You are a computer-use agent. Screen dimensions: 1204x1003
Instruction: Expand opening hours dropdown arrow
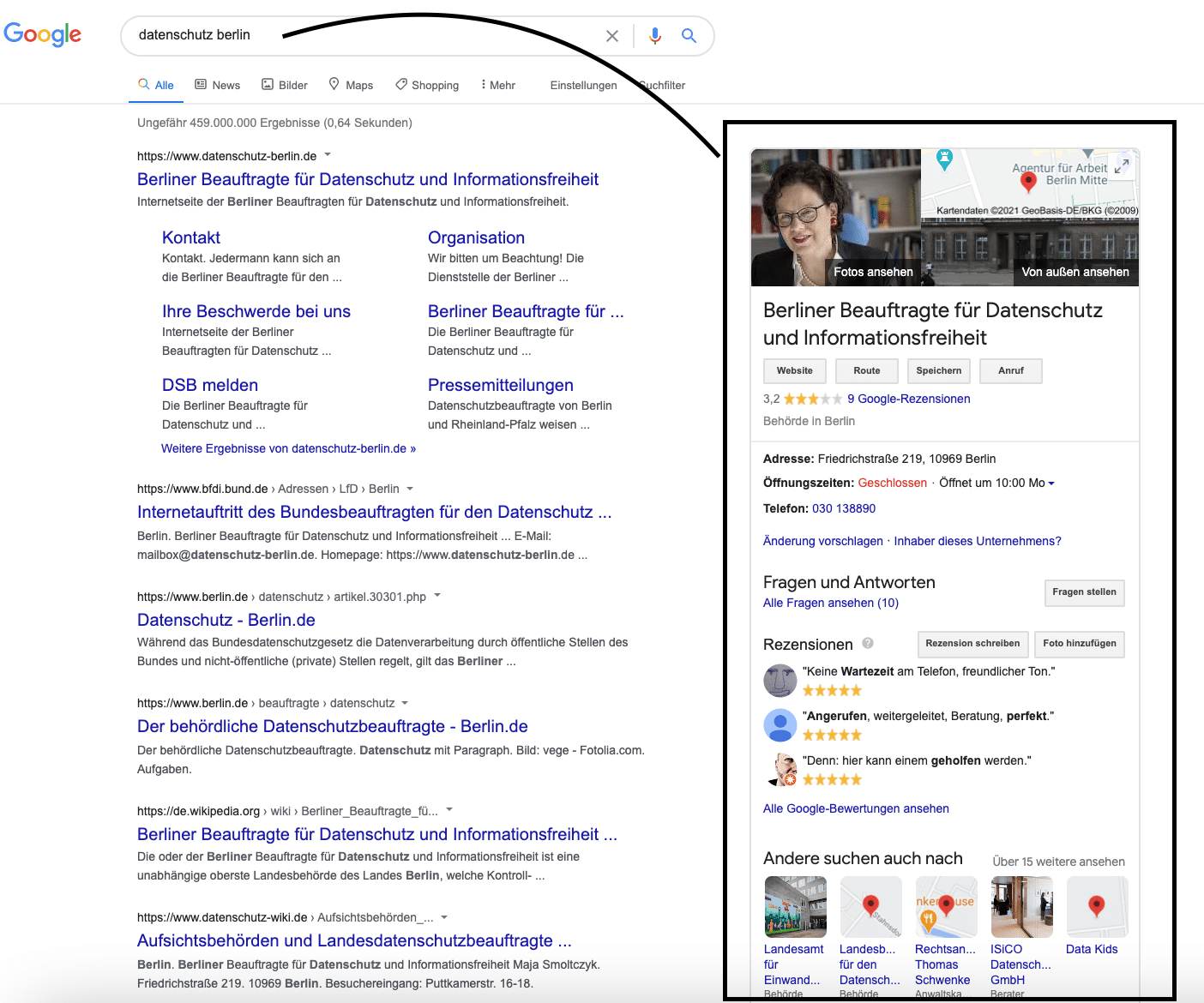[x=1051, y=483]
